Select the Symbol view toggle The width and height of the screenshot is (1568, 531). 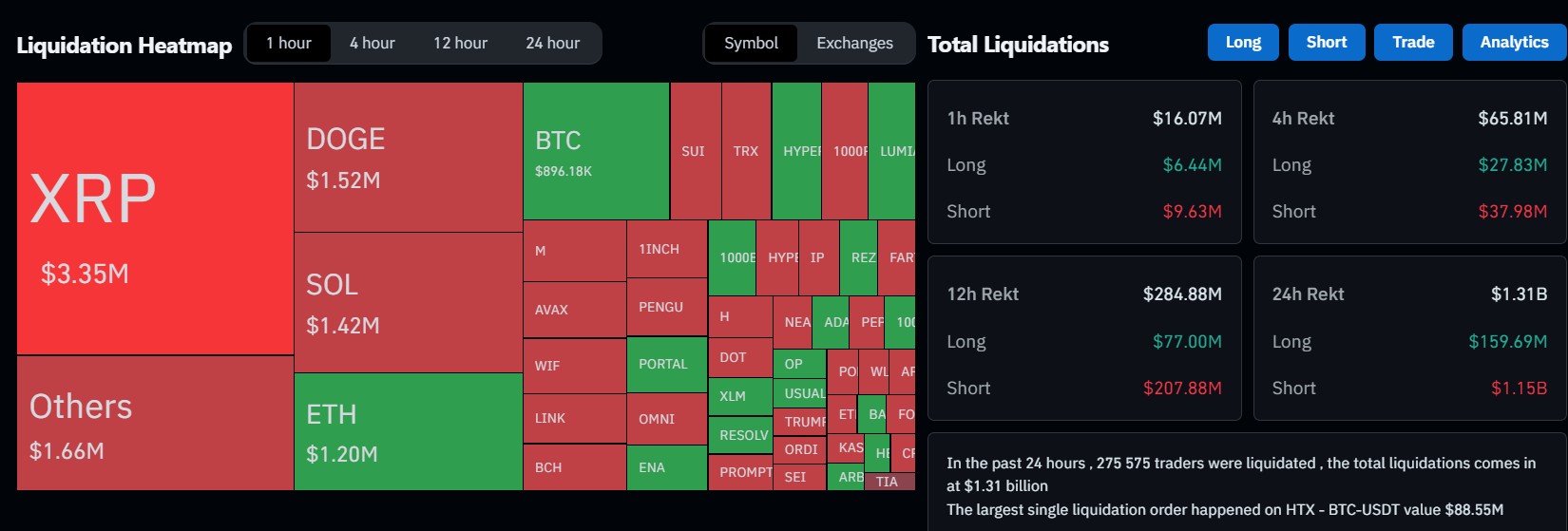tap(751, 44)
